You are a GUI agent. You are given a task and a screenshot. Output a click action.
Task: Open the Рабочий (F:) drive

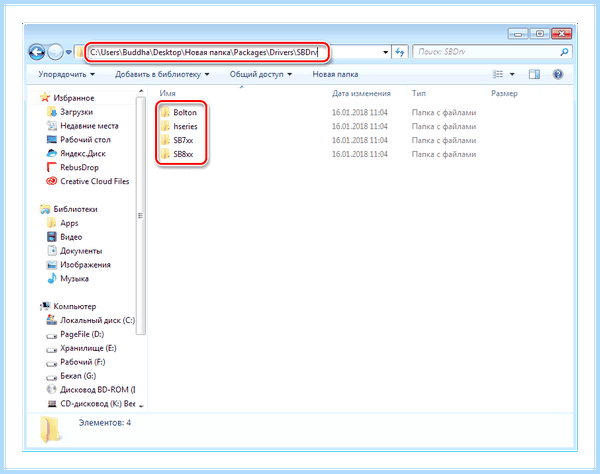tap(82, 362)
